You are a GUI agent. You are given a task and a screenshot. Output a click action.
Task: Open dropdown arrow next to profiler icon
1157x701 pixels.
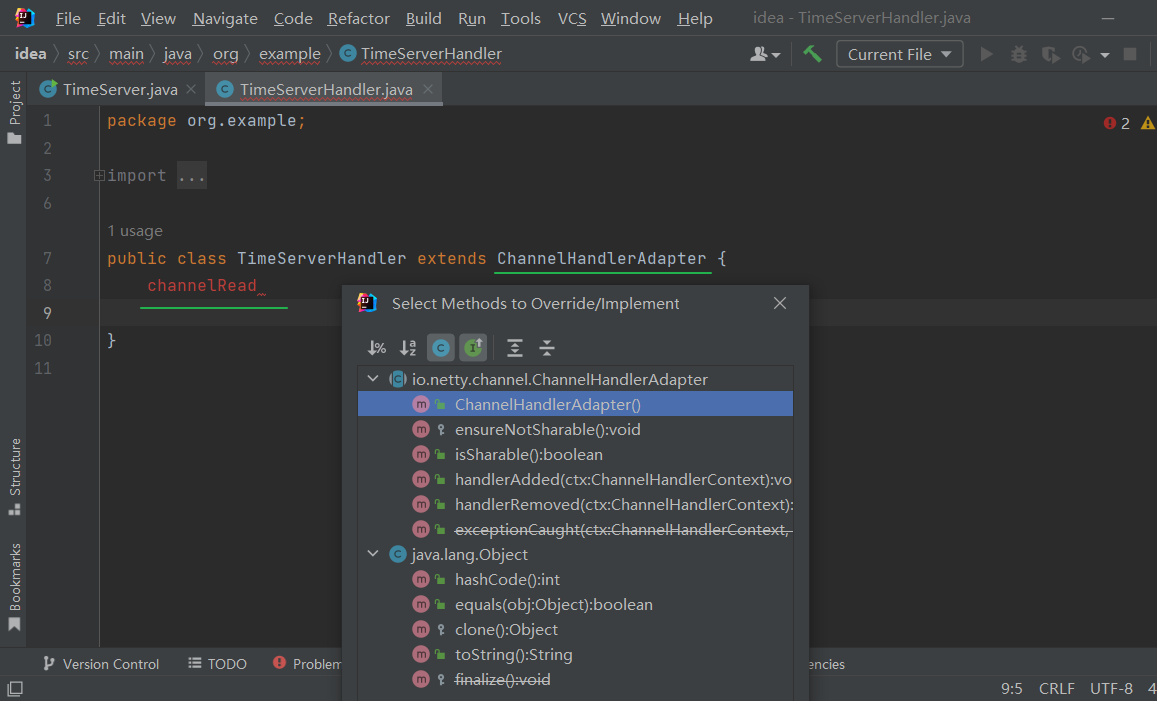1105,55
